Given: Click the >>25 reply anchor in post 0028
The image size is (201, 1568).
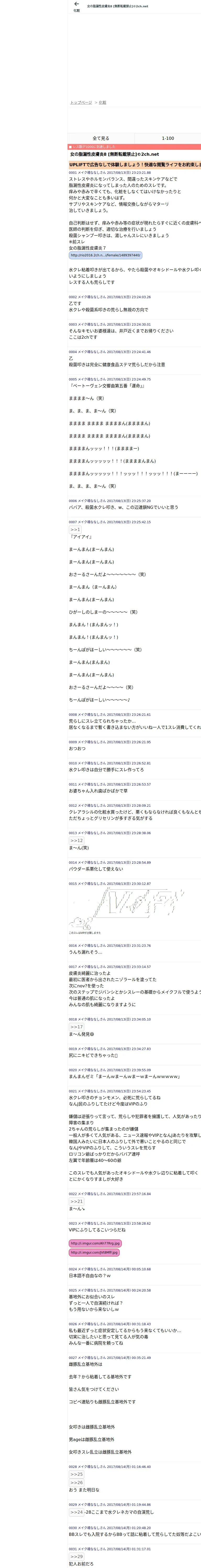Looking at the screenshot, I should click(76, 1474).
